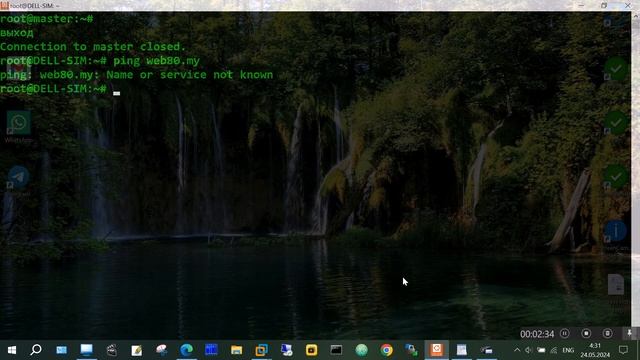This screenshot has height=360, width=640.
Task: Show hidden system tray icons
Action: point(517,350)
